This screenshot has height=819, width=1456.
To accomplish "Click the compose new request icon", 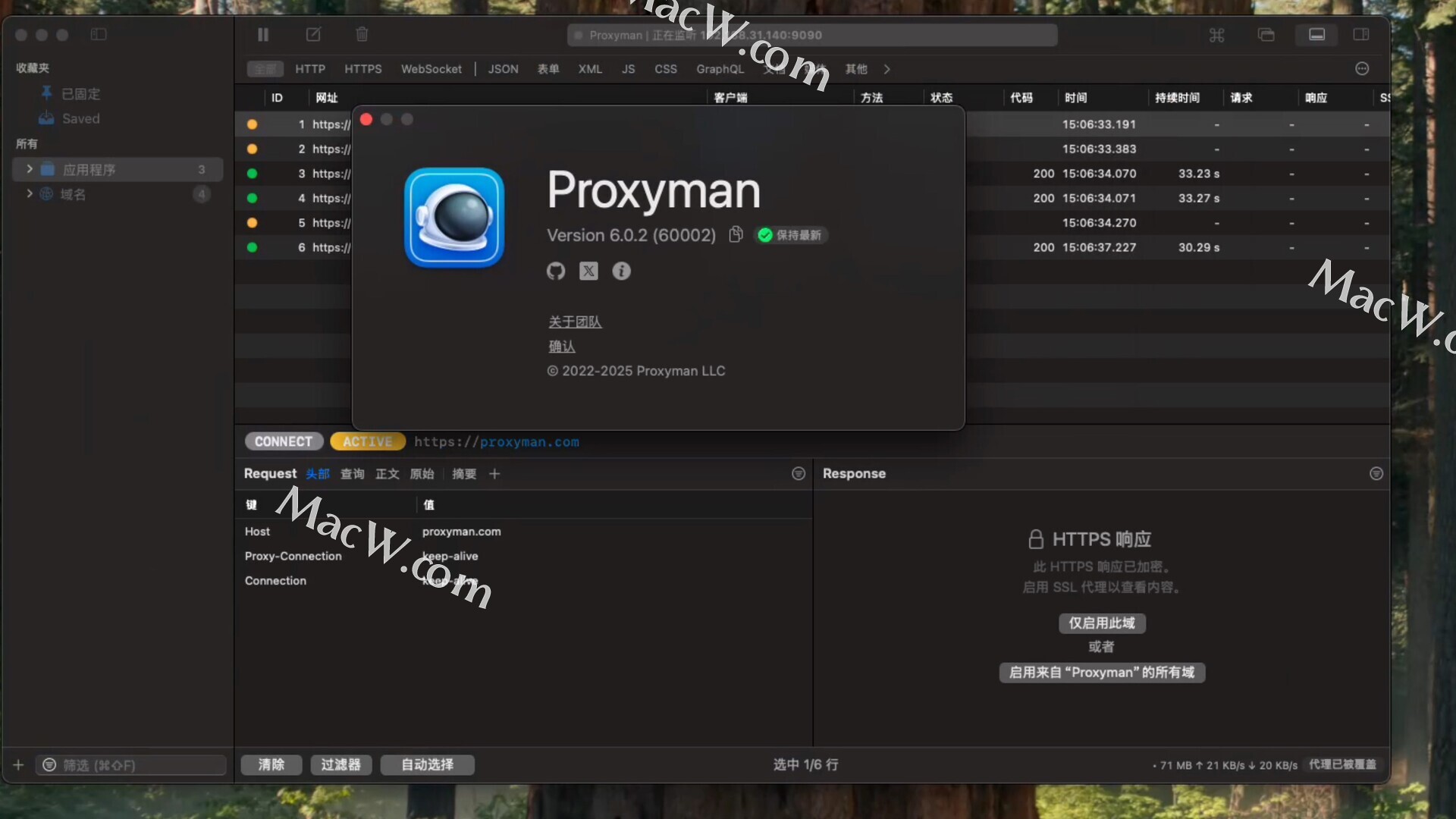I will (313, 35).
